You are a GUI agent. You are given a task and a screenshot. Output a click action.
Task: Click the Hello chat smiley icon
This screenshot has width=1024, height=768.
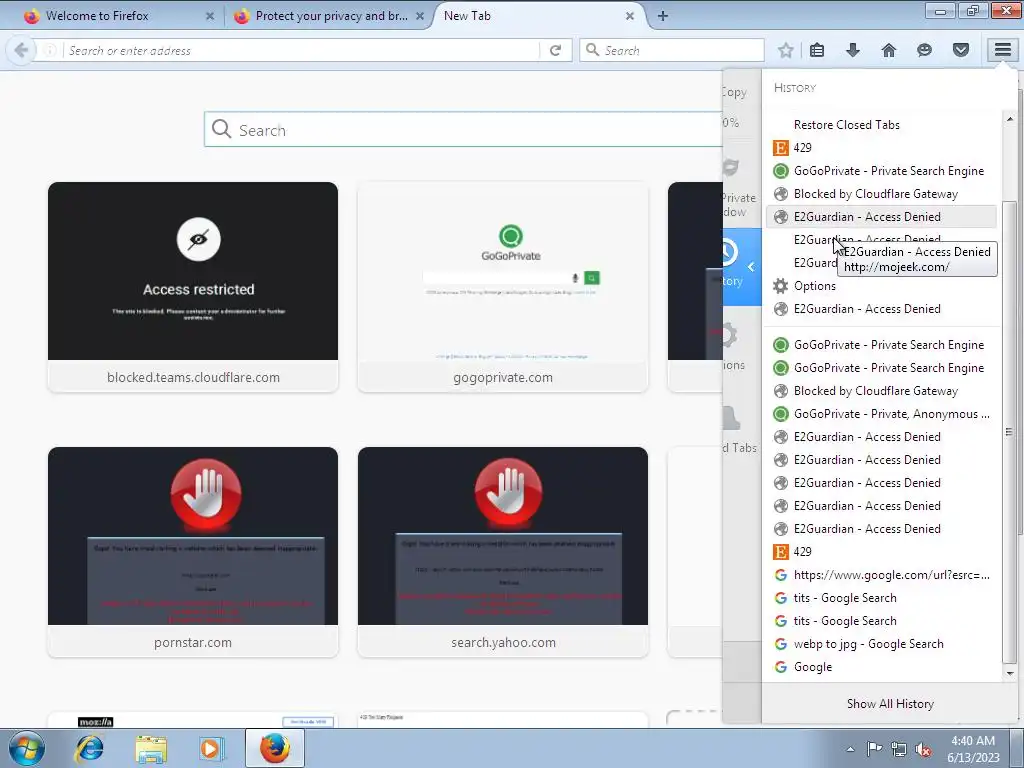click(x=924, y=50)
